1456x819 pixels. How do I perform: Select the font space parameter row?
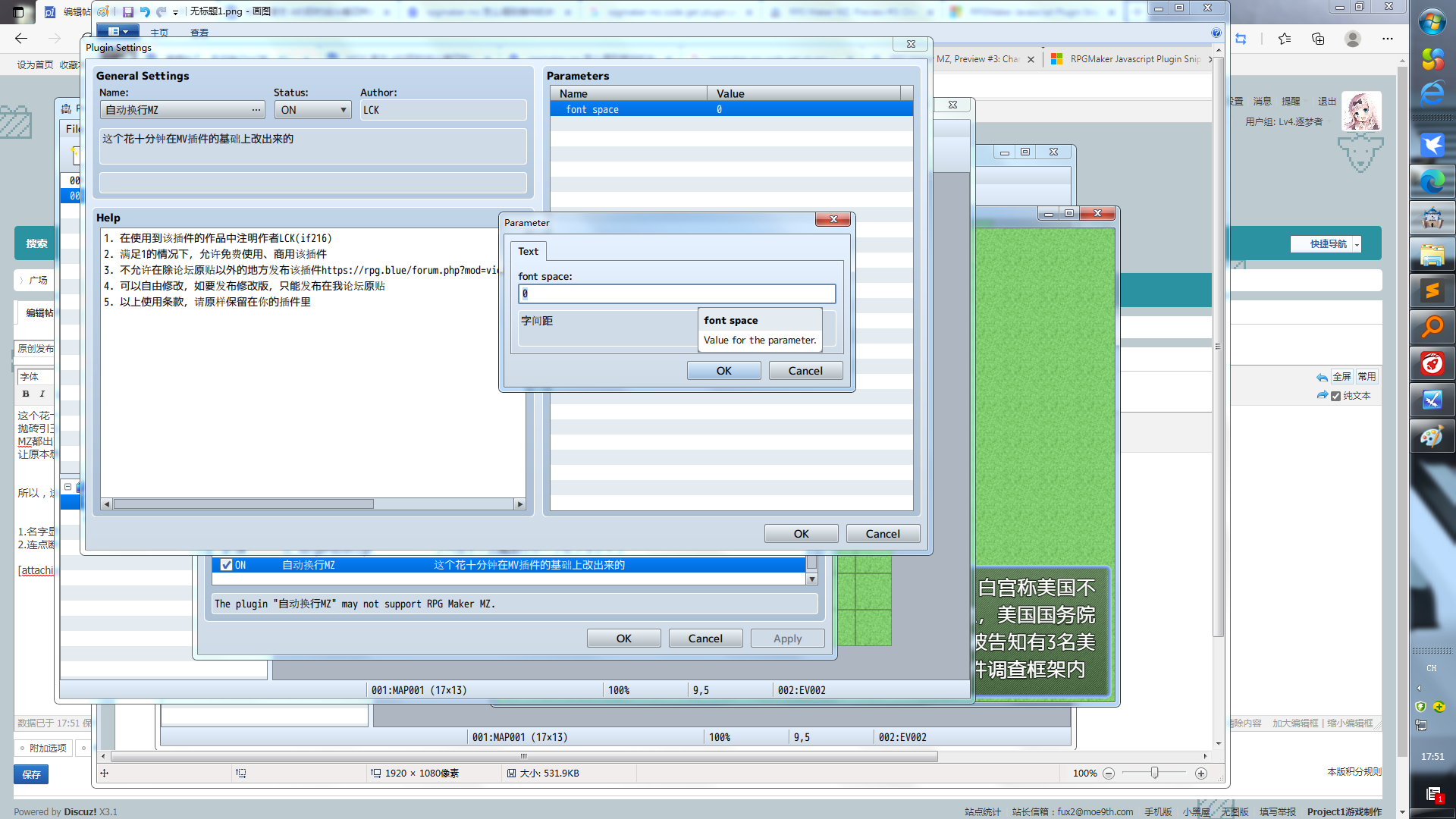click(731, 109)
